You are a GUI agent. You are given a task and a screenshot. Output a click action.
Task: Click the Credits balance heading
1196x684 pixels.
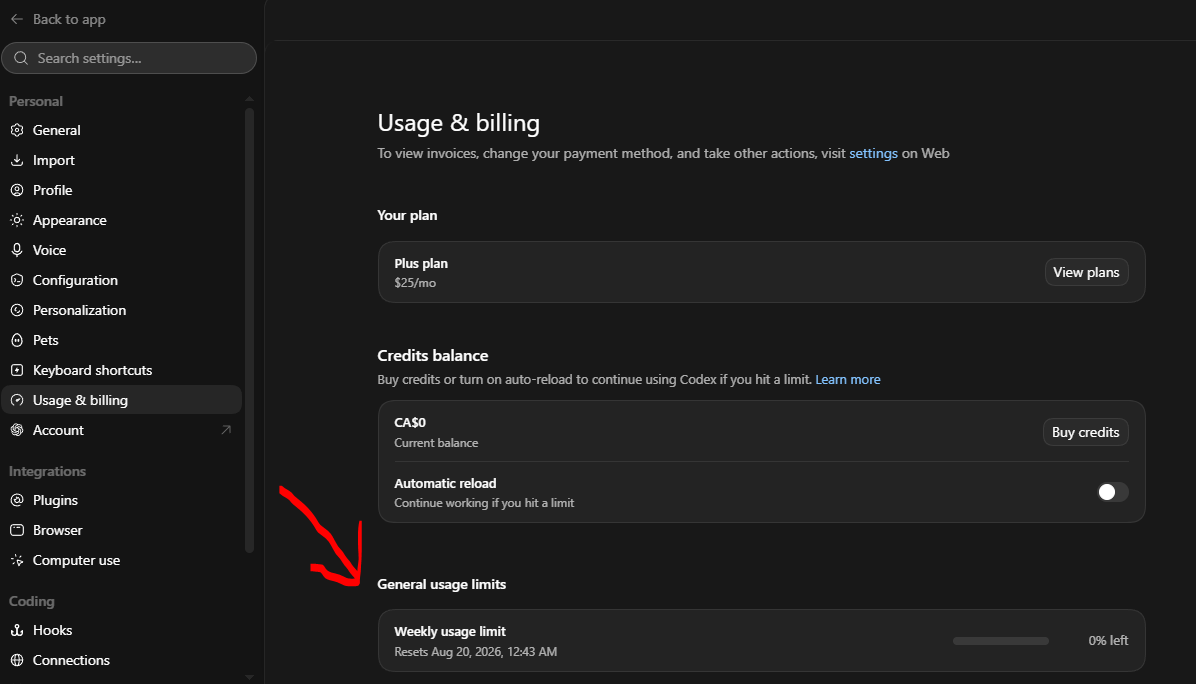tap(432, 355)
